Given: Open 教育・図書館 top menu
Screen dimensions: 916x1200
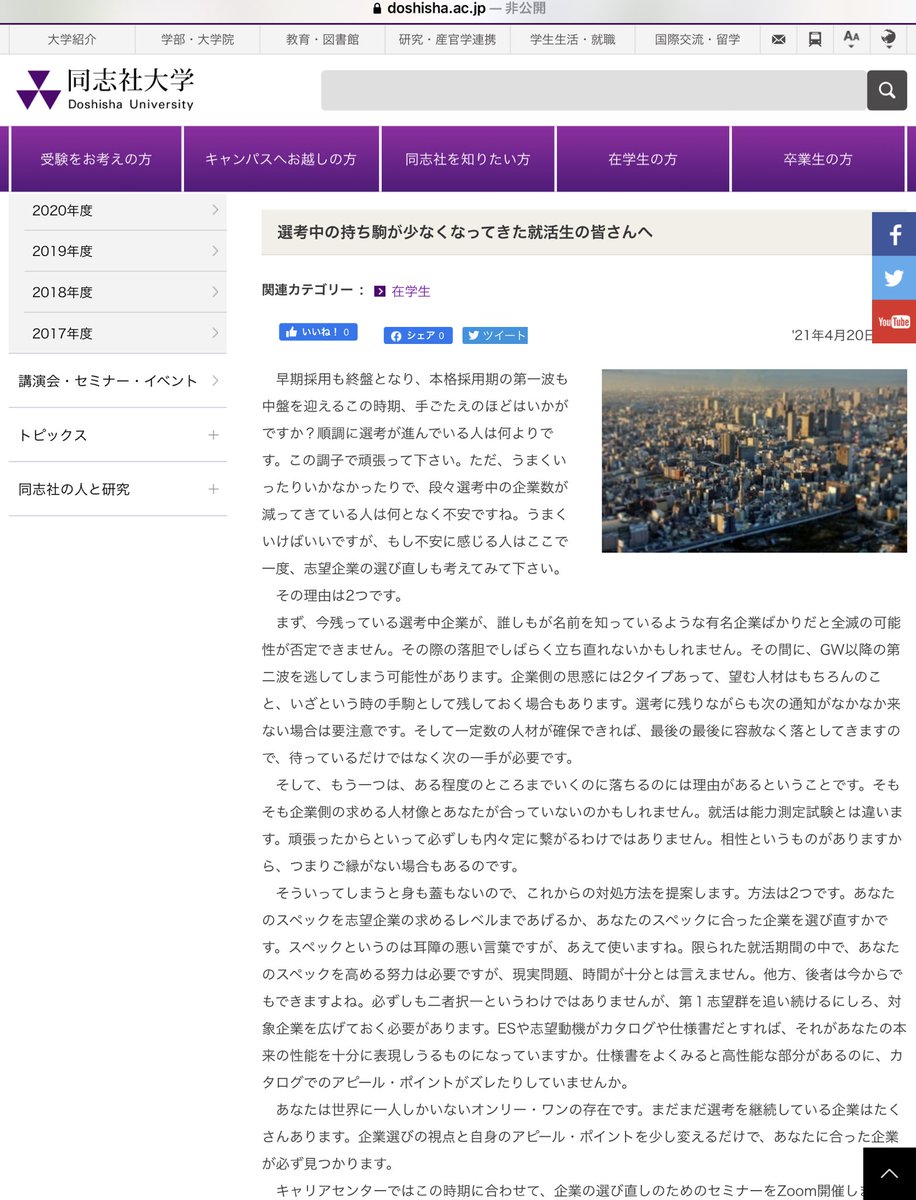Looking at the screenshot, I should tap(322, 39).
